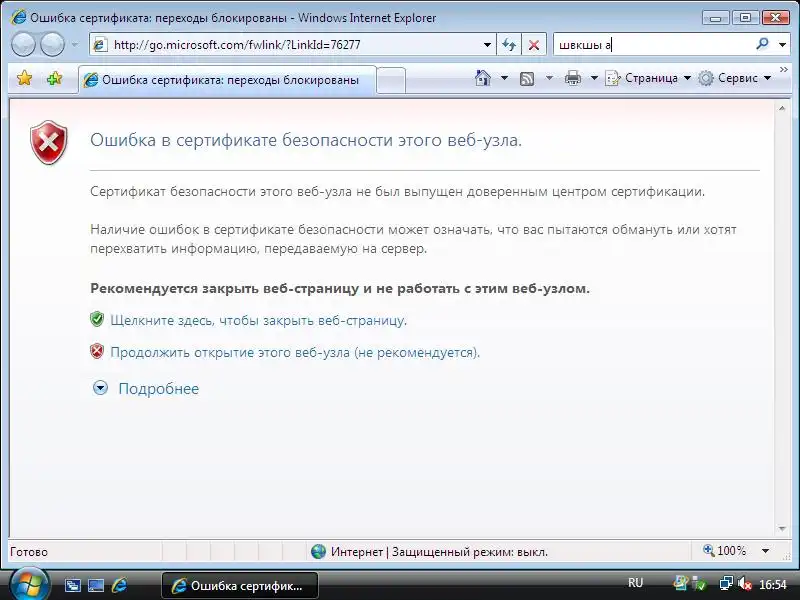Click green shield icon next to close link

97,319
